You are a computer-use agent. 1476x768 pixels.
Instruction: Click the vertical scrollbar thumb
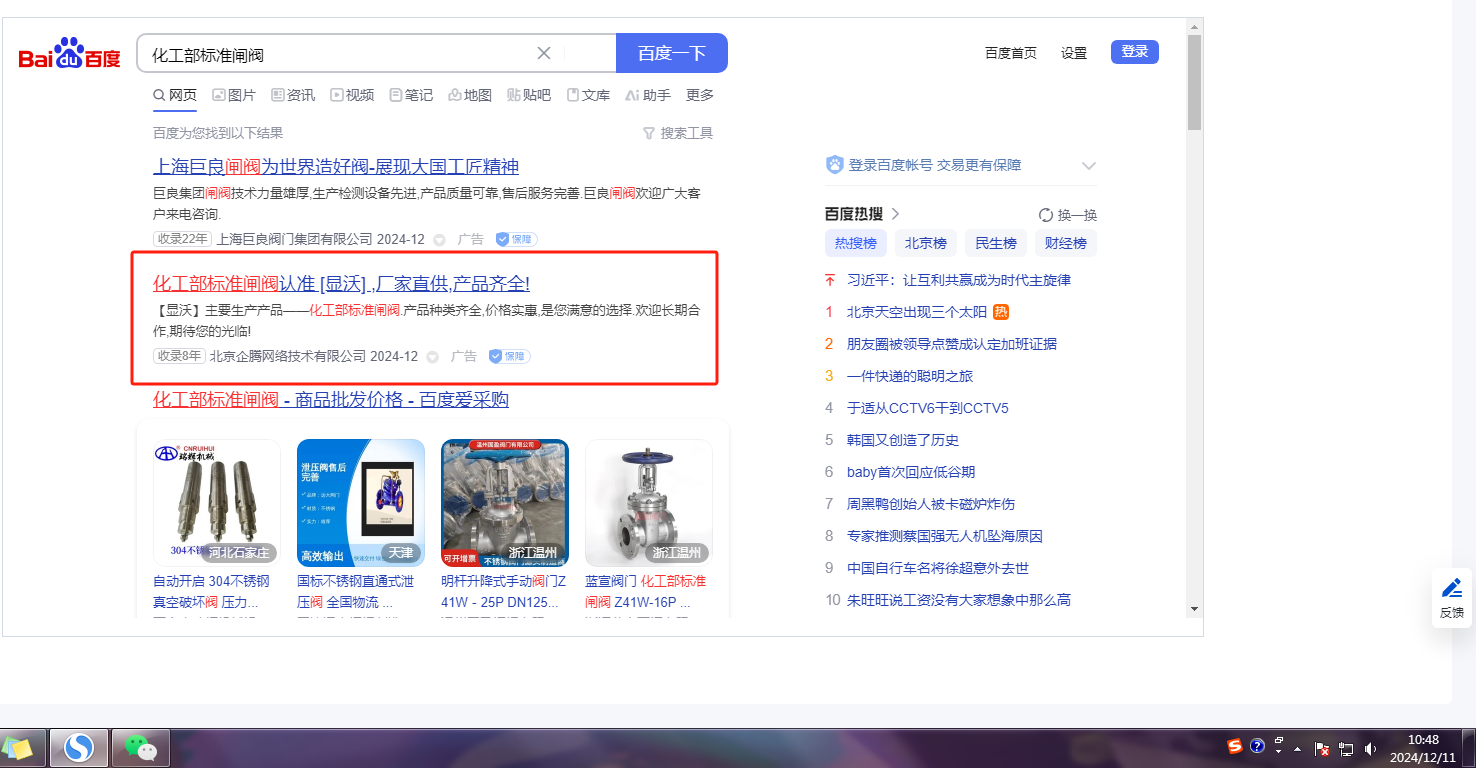[1194, 81]
